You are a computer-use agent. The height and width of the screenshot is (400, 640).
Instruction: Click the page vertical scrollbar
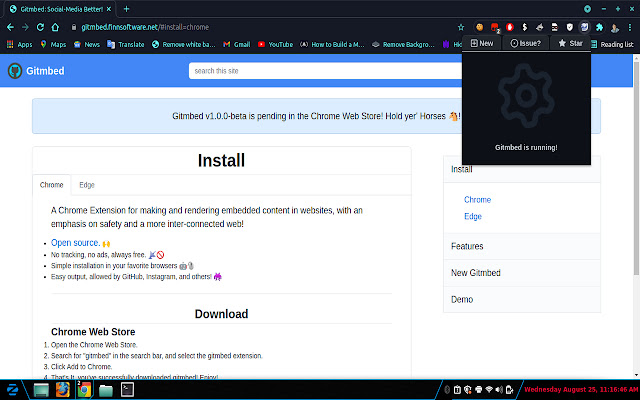(636, 168)
